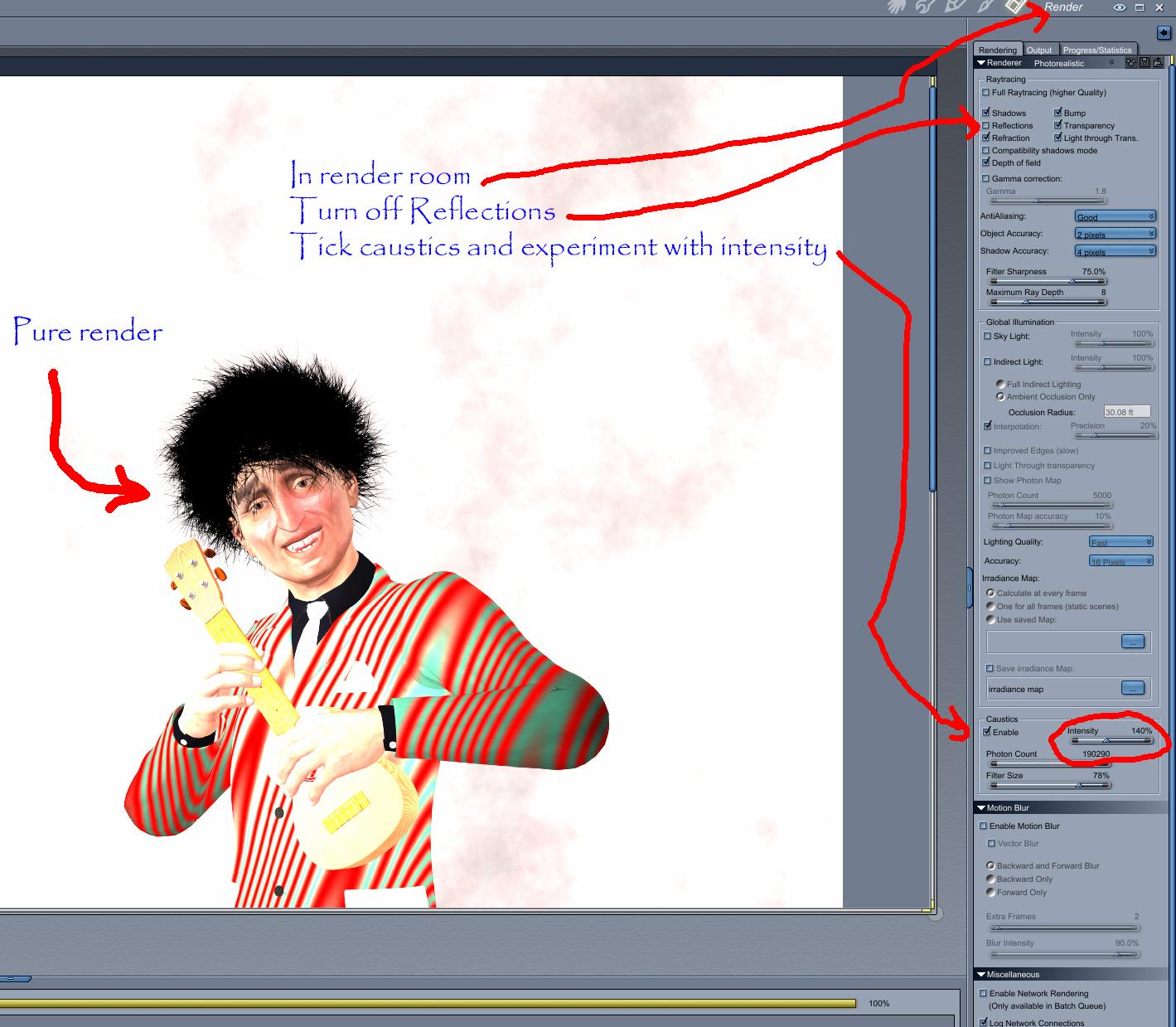Click the rendered image preview
The height and width of the screenshot is (1027, 1176).
tap(421, 492)
